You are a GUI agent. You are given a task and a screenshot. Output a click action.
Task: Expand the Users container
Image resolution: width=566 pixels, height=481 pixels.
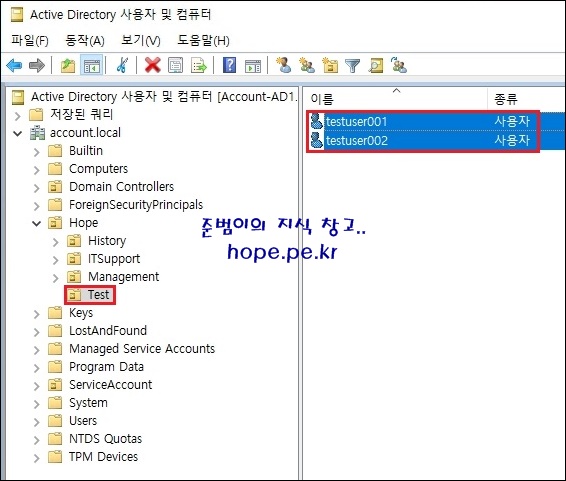tap(36, 422)
